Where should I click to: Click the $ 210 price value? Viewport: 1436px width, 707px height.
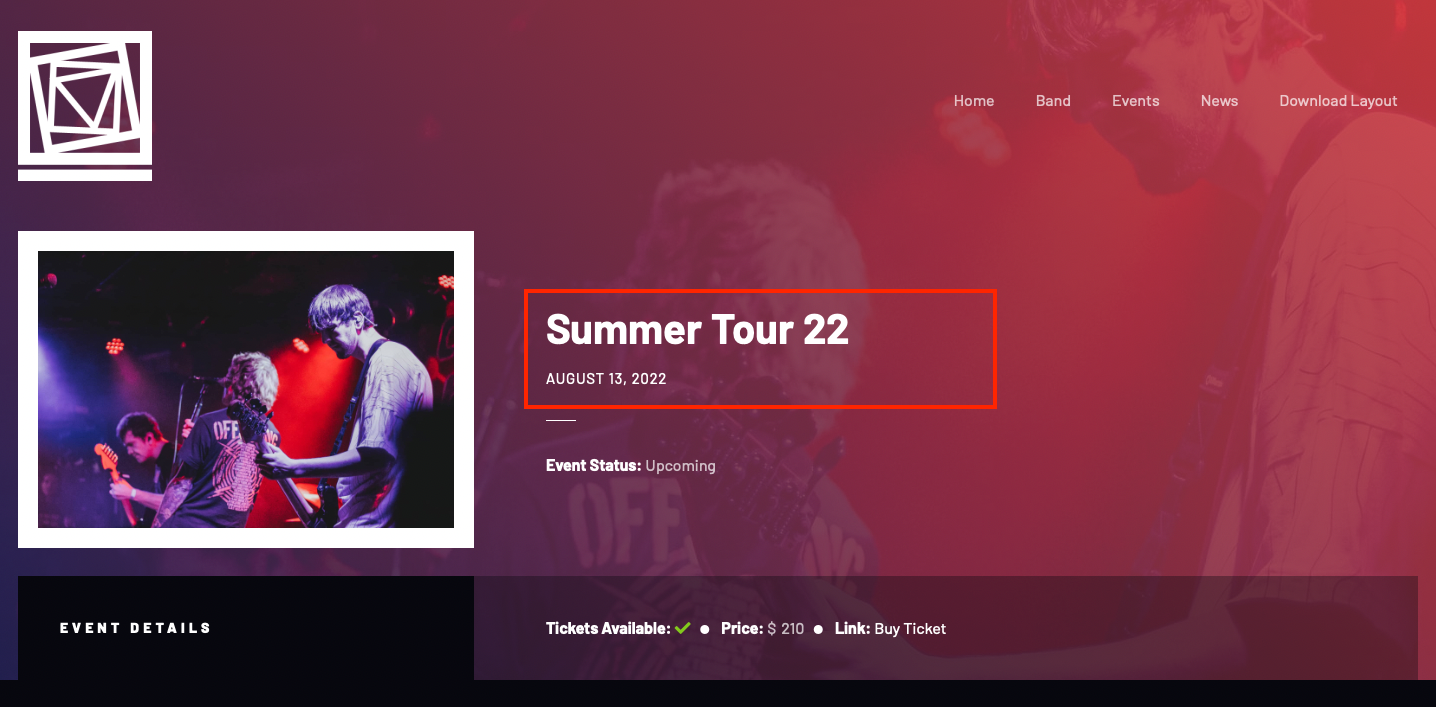[x=786, y=629]
